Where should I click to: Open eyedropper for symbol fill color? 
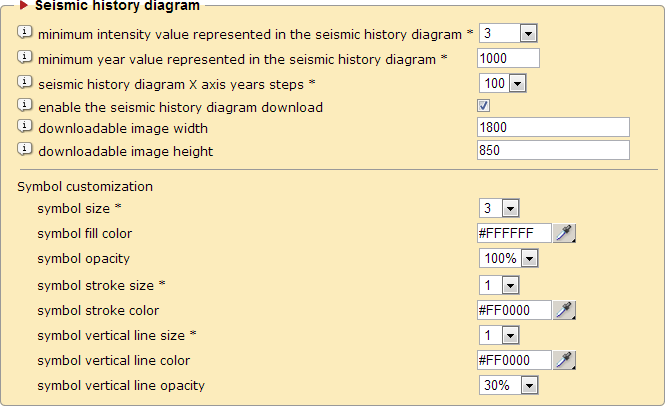pyautogui.click(x=566, y=233)
